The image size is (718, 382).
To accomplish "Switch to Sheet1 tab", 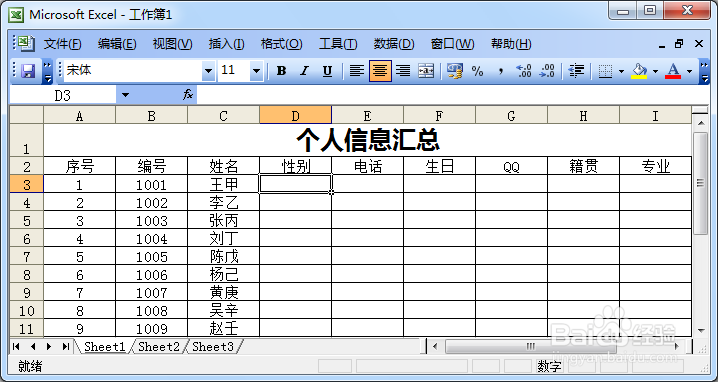I will 105,347.
